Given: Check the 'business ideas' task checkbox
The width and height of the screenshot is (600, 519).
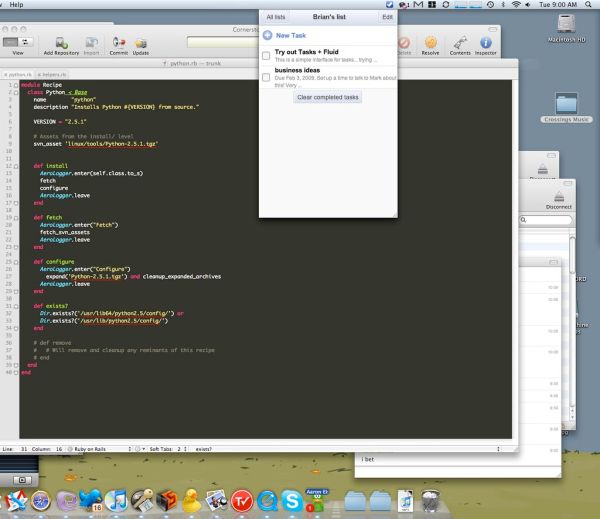Looking at the screenshot, I should coord(266,75).
